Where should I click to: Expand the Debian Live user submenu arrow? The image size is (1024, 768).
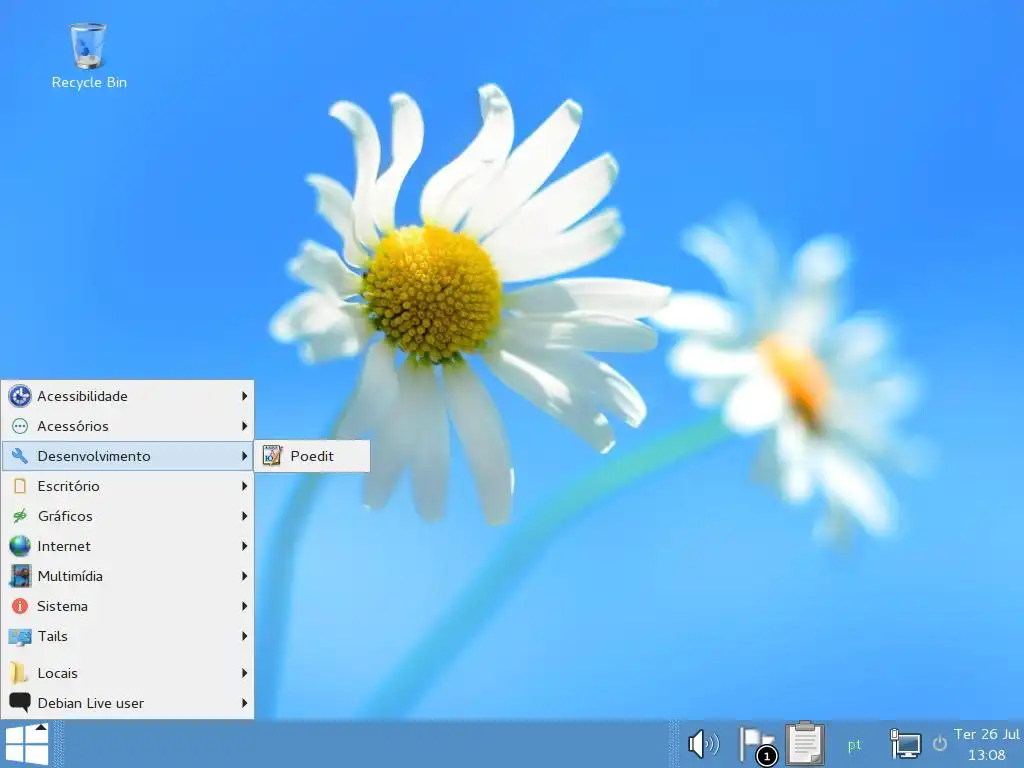tap(244, 703)
